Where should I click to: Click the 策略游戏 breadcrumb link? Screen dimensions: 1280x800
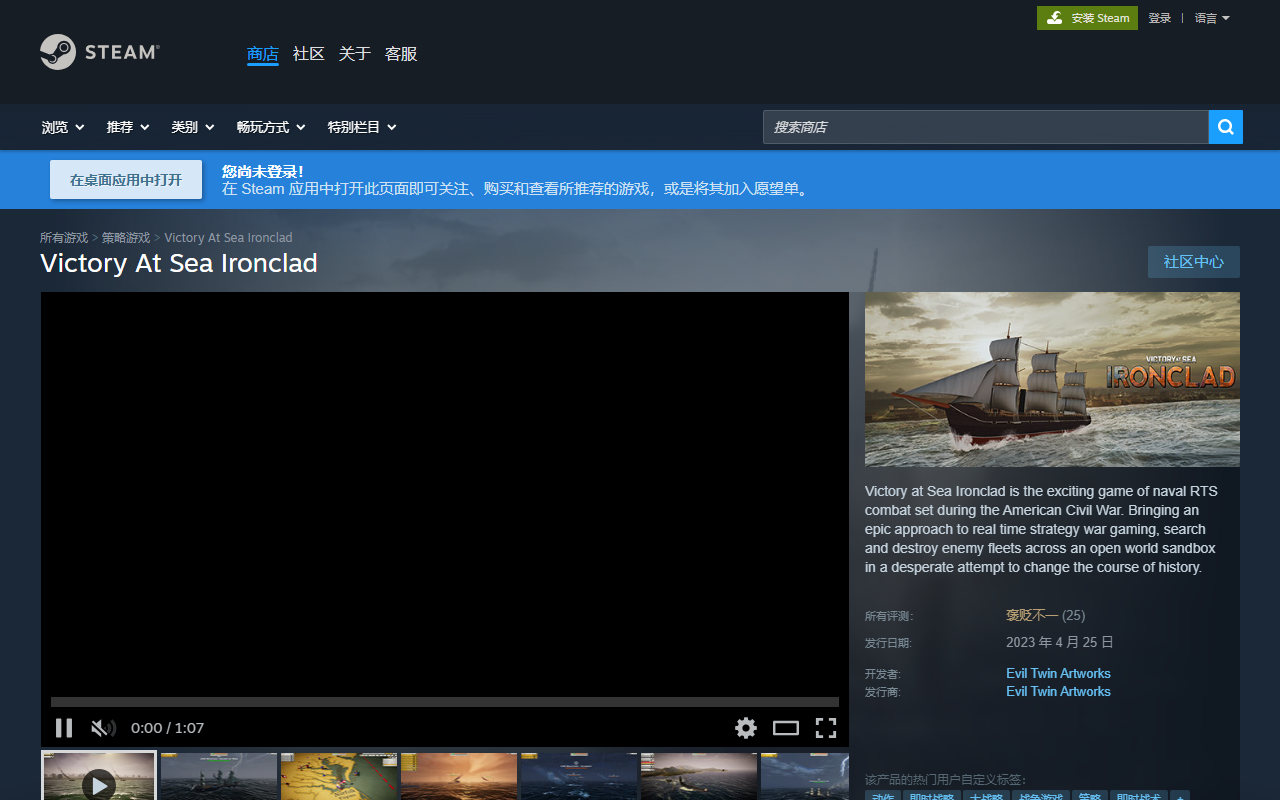(126, 238)
